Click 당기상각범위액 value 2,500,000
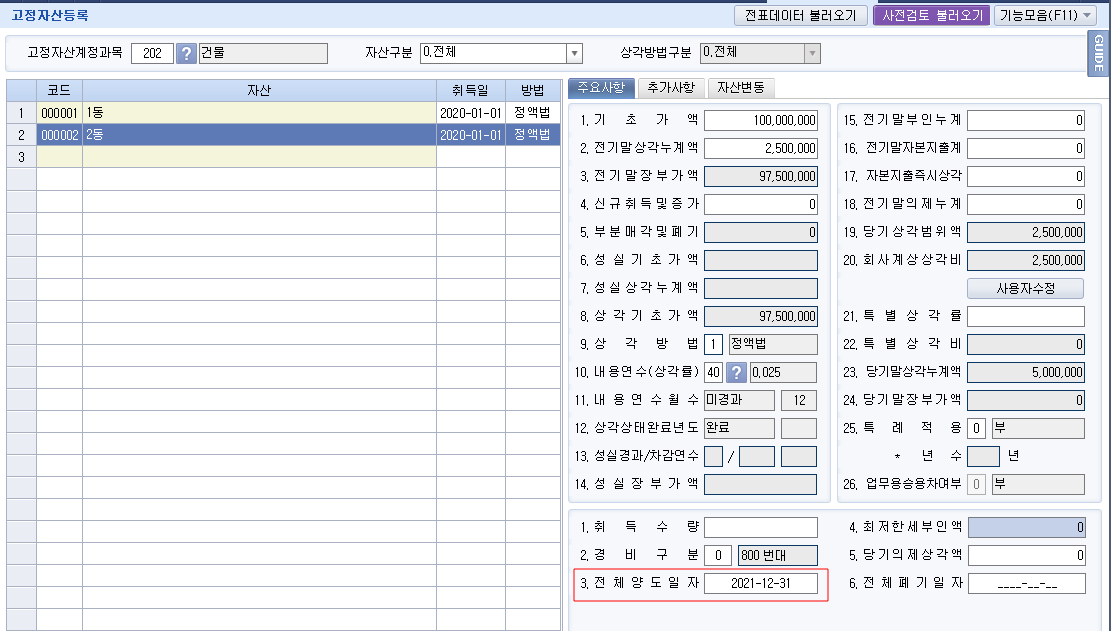The height and width of the screenshot is (631, 1111). click(x=1025, y=232)
